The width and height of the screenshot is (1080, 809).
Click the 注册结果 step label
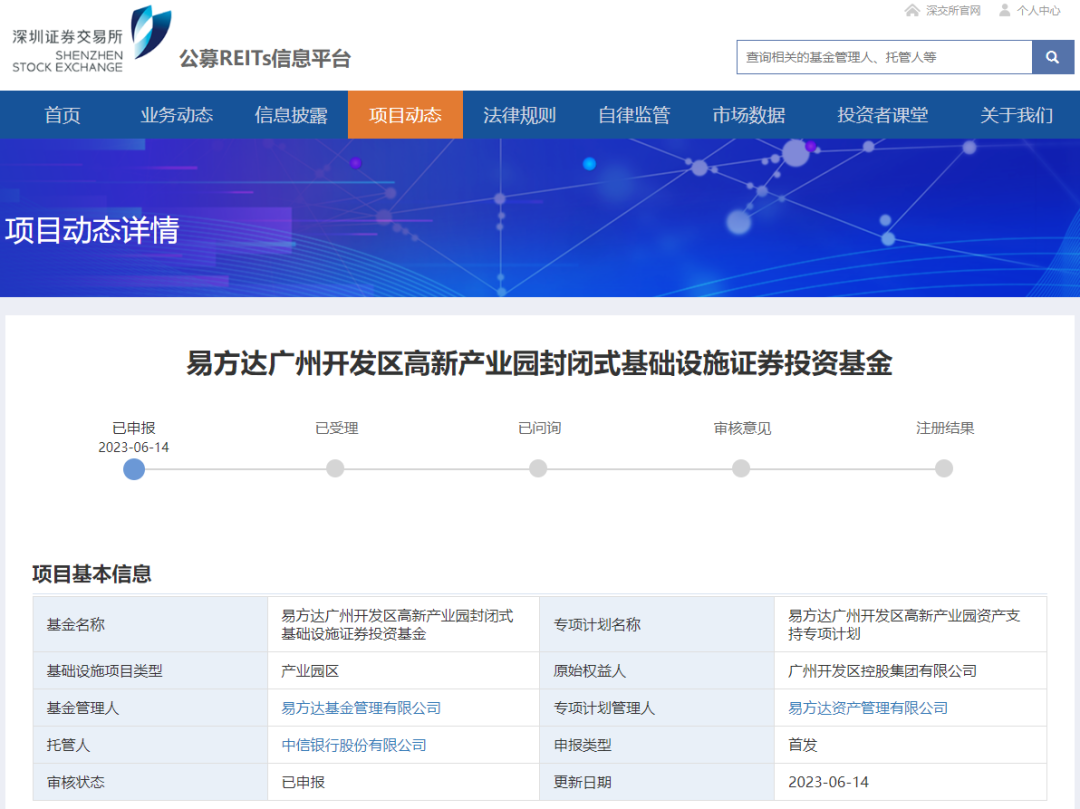945,428
